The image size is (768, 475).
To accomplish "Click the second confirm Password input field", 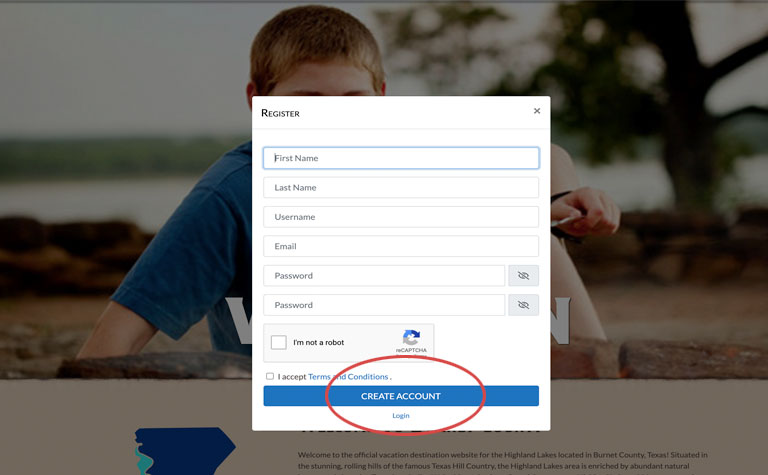I will click(384, 305).
